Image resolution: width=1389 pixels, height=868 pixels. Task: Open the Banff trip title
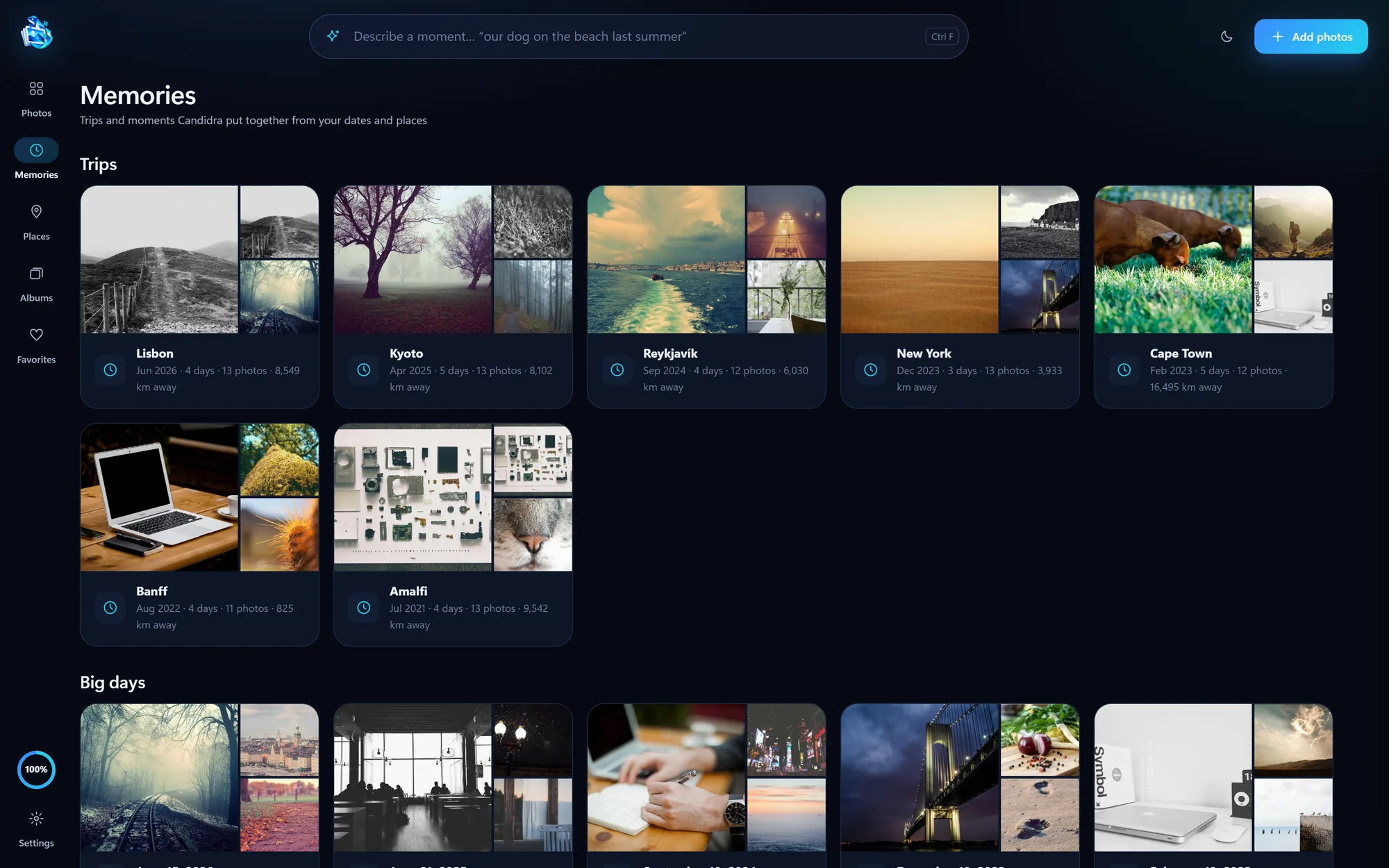pyautogui.click(x=151, y=591)
